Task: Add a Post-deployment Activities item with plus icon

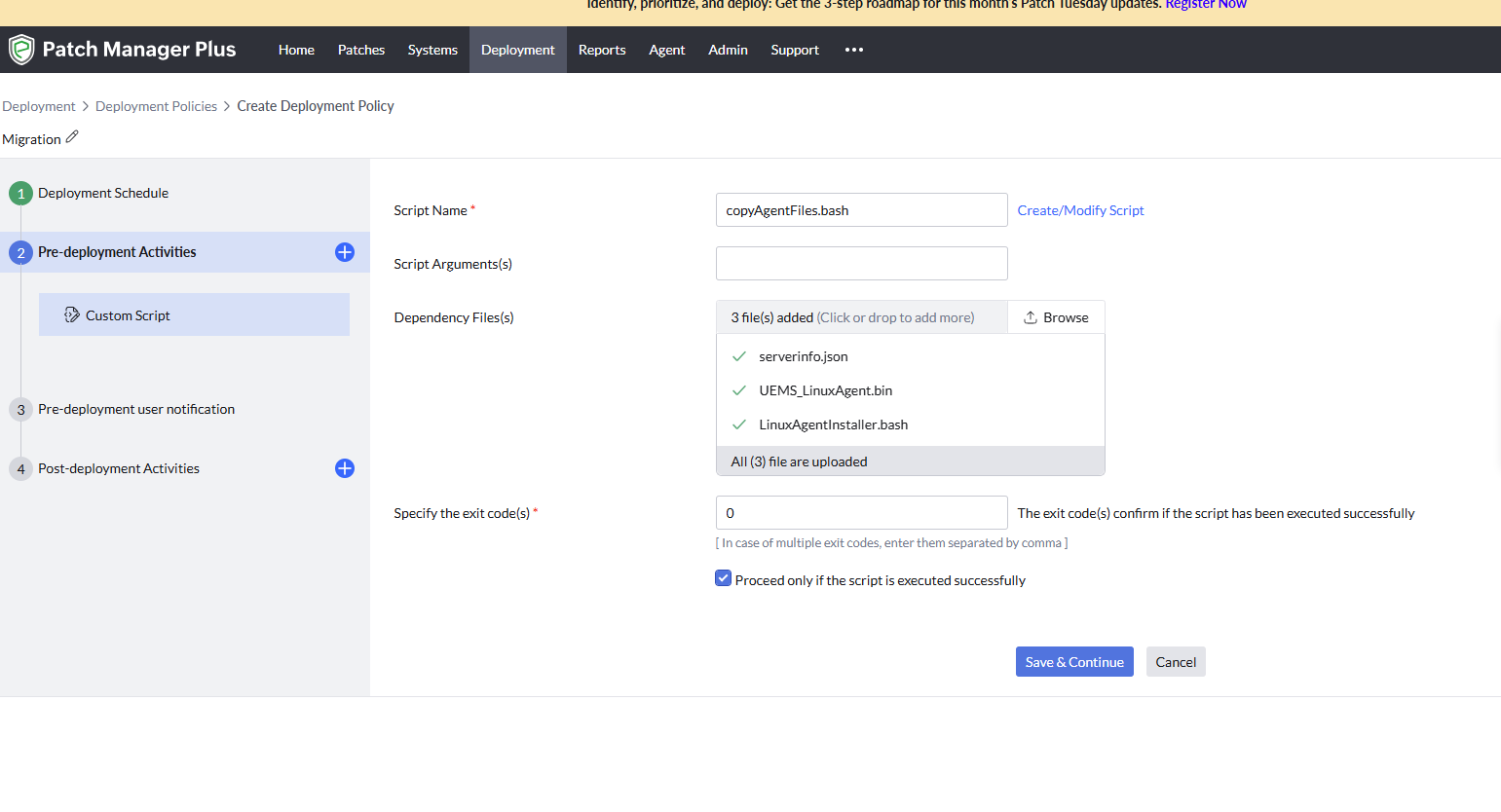Action: (345, 468)
